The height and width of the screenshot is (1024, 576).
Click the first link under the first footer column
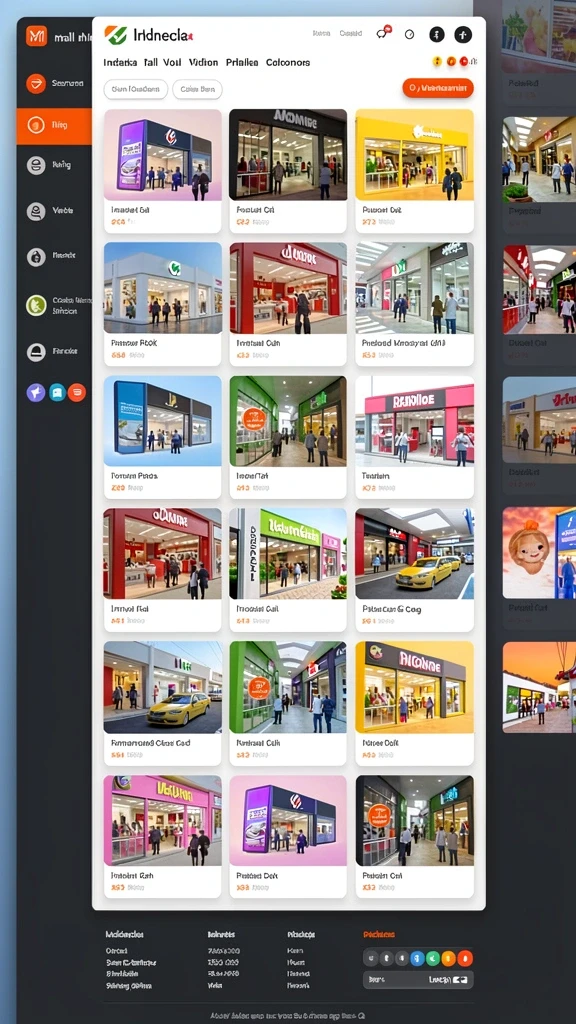(116, 951)
